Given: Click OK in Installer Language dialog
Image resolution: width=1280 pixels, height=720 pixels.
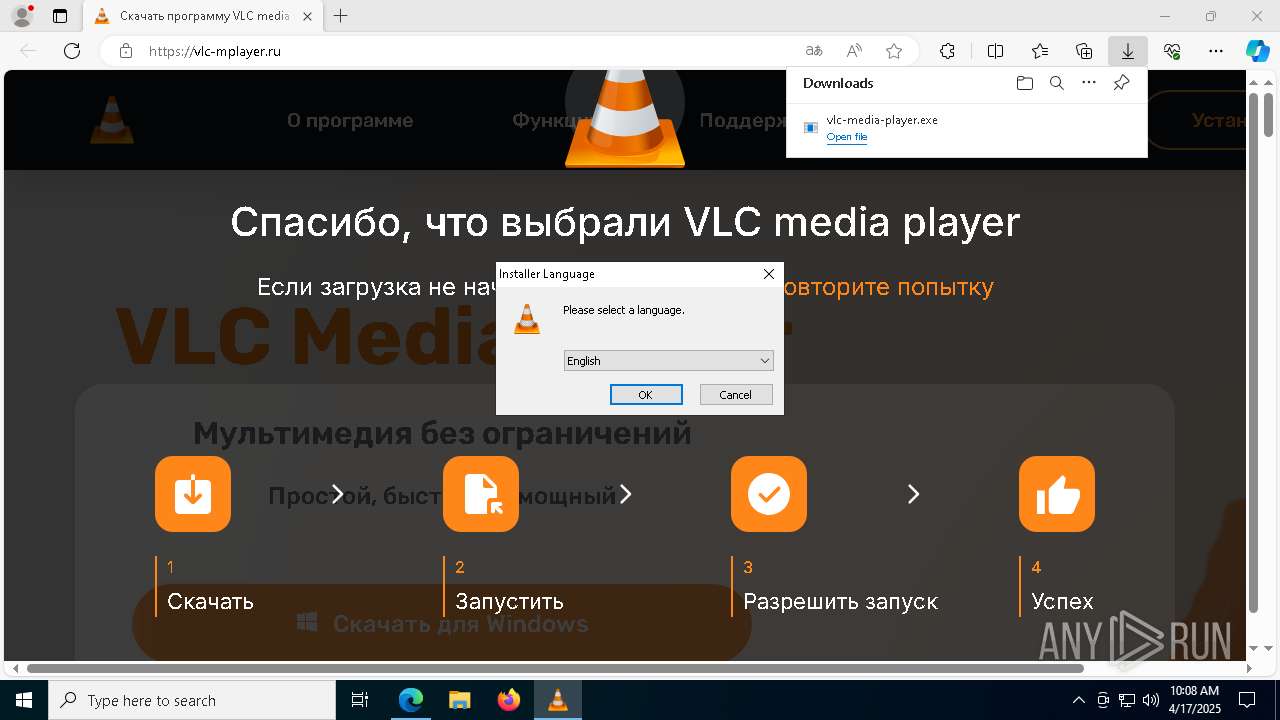Looking at the screenshot, I should point(646,395).
